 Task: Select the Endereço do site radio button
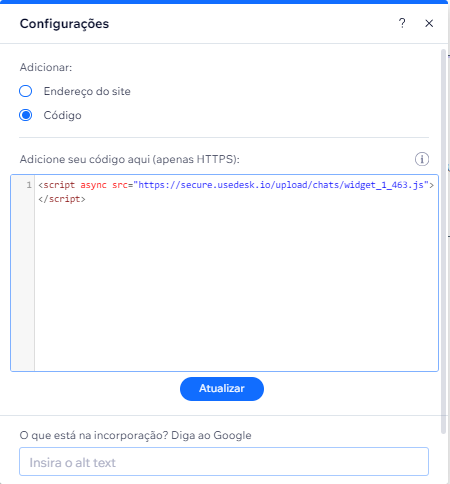click(x=26, y=91)
